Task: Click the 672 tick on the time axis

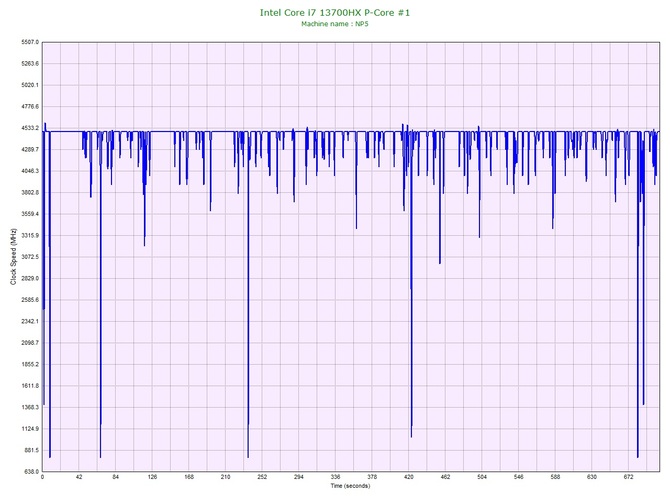Action: point(629,477)
